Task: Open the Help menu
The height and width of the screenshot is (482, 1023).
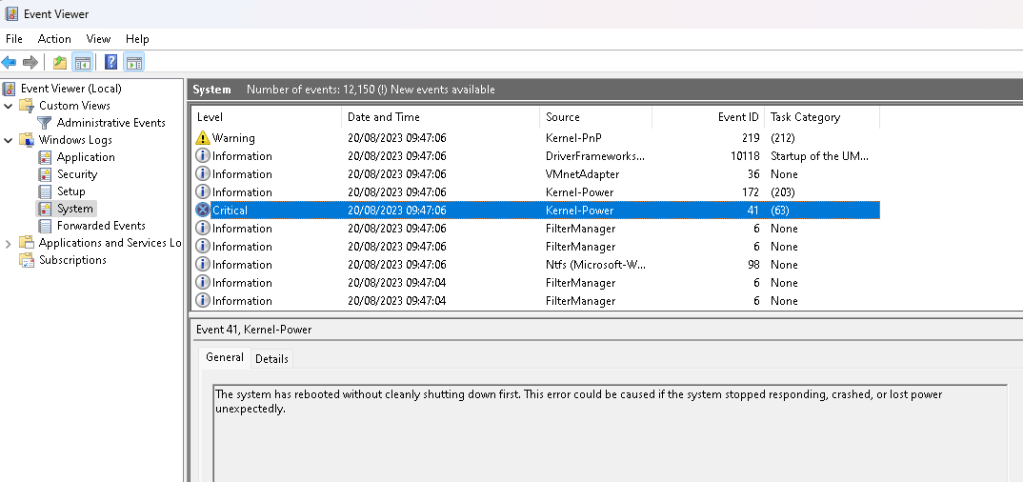Action: (x=137, y=39)
